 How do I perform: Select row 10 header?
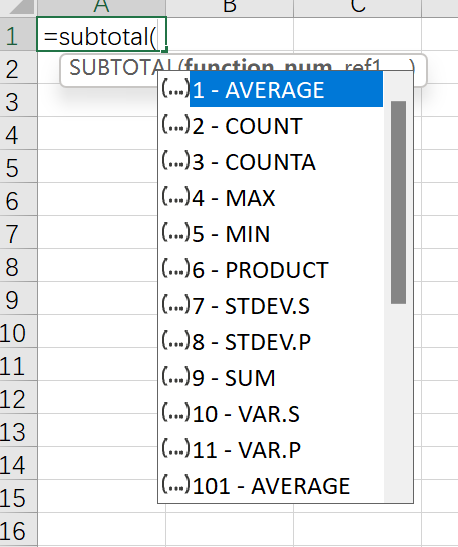click(x=18, y=331)
